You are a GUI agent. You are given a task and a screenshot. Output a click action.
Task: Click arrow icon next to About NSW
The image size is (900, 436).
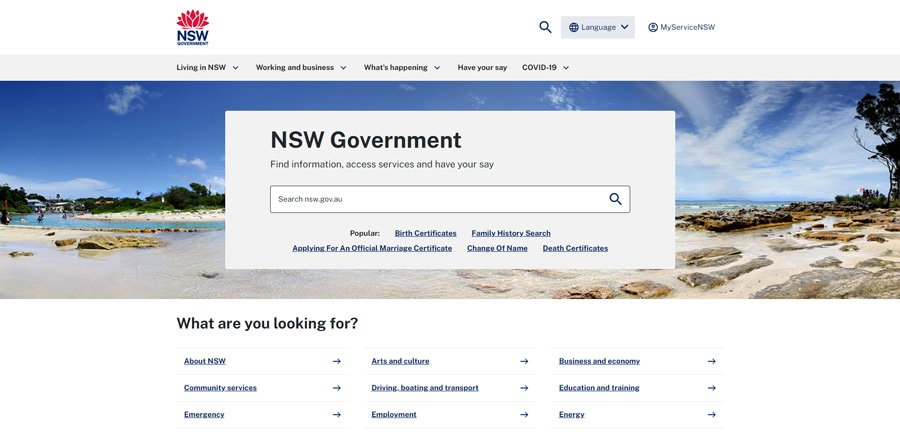337,361
